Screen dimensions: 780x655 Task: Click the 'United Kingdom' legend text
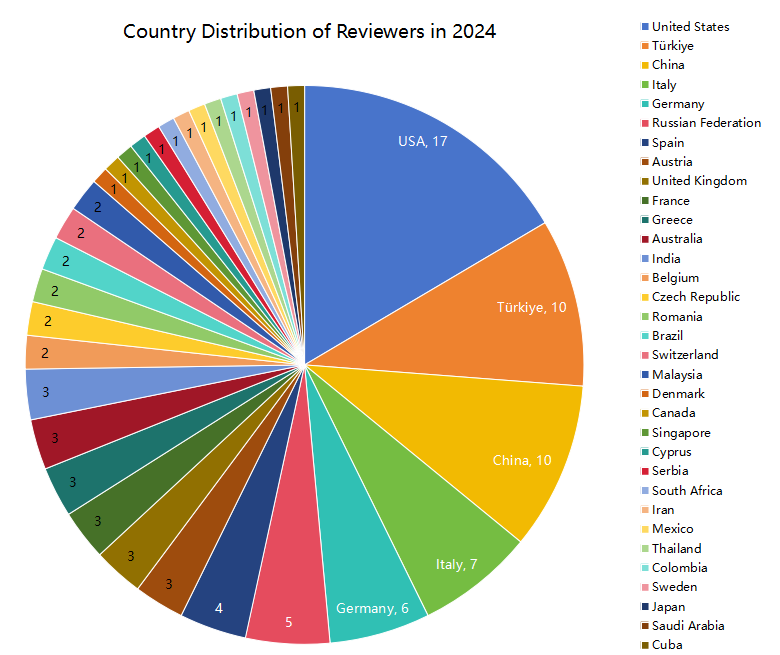[x=699, y=181]
